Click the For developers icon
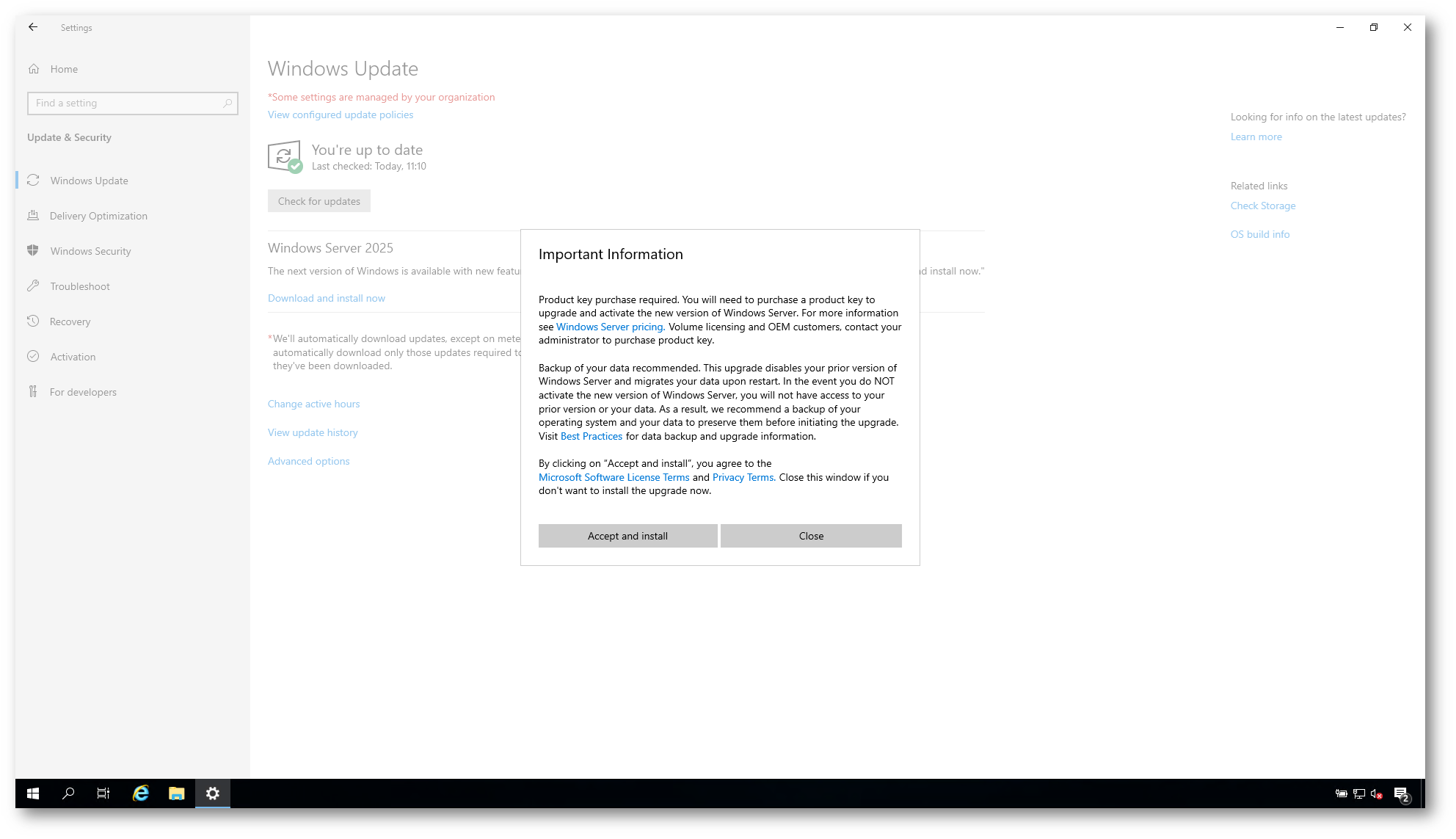Viewport: 1456px width, 839px height. [33, 392]
